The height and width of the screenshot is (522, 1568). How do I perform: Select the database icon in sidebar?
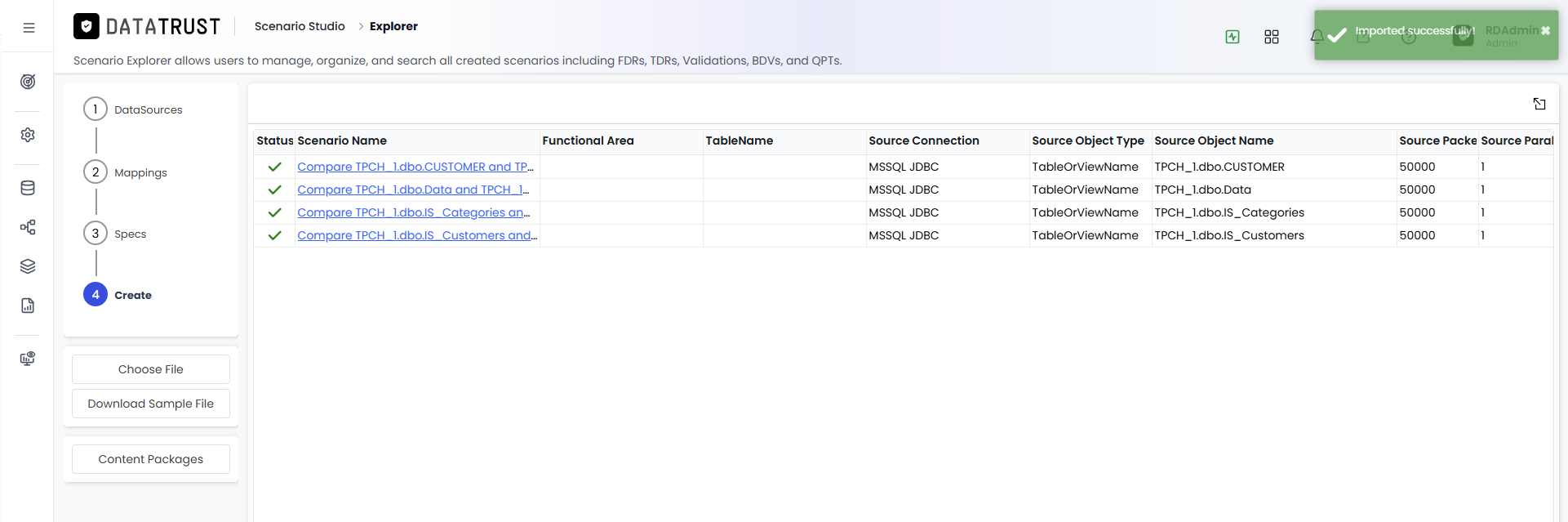click(28, 188)
